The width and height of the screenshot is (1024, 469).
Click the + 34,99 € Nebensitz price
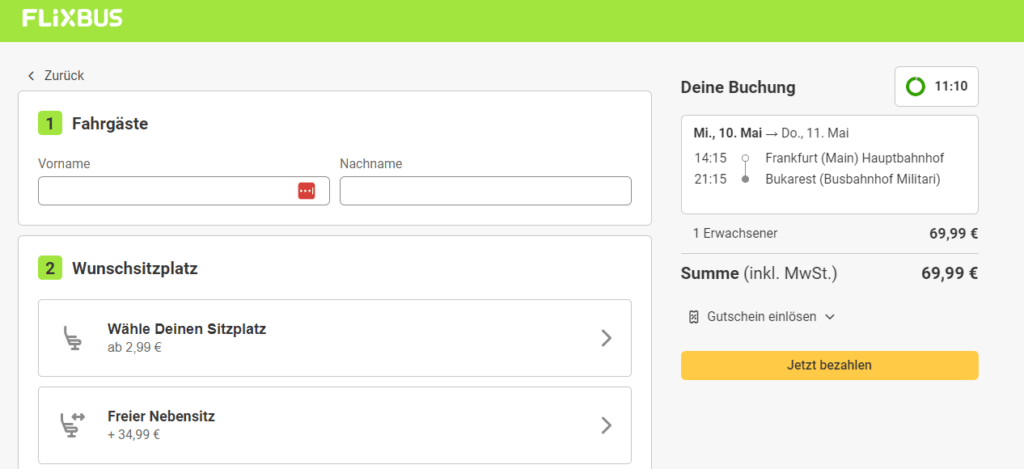[134, 434]
